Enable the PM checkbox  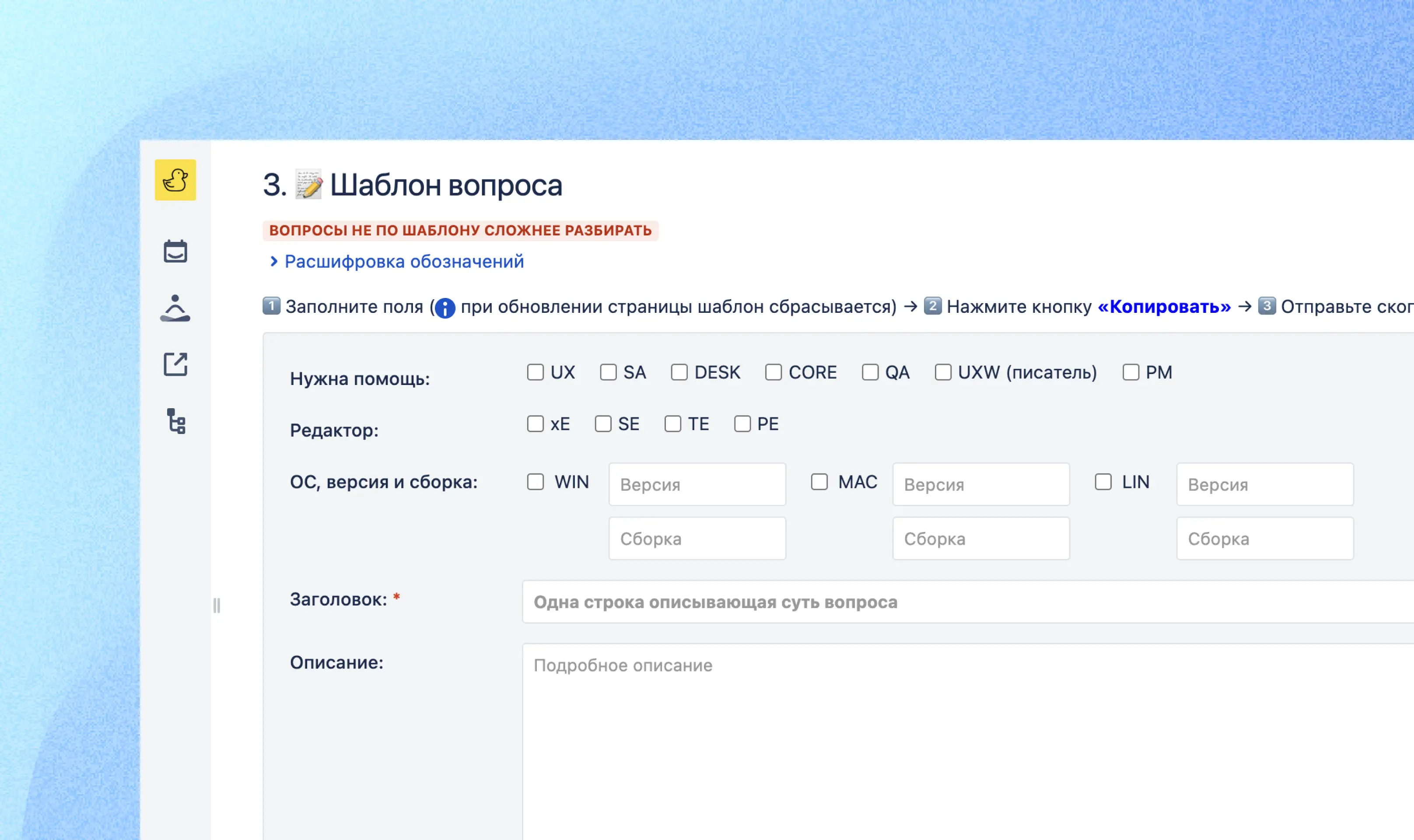pyautogui.click(x=1131, y=372)
